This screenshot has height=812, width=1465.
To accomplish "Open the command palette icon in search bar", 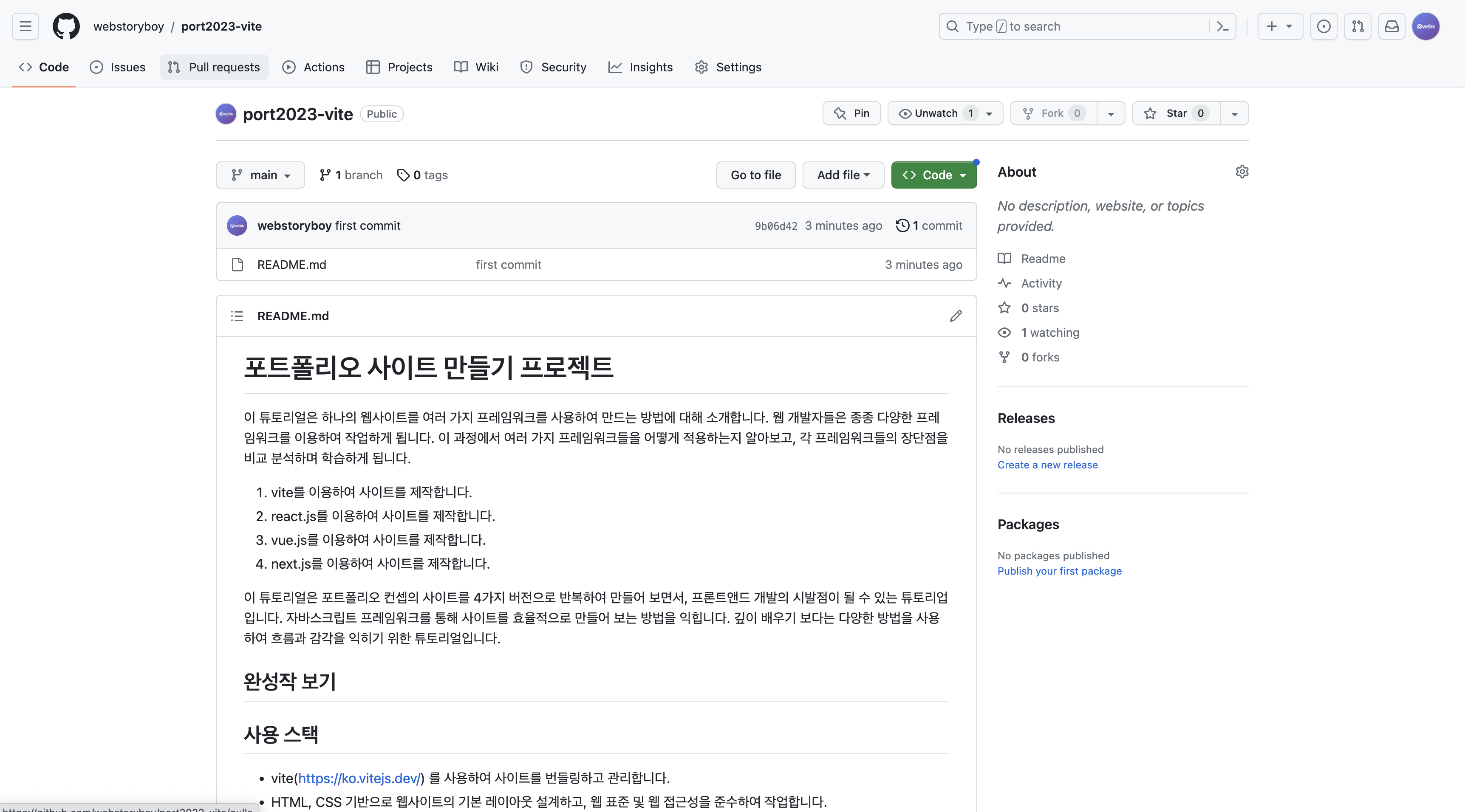I will [1222, 26].
